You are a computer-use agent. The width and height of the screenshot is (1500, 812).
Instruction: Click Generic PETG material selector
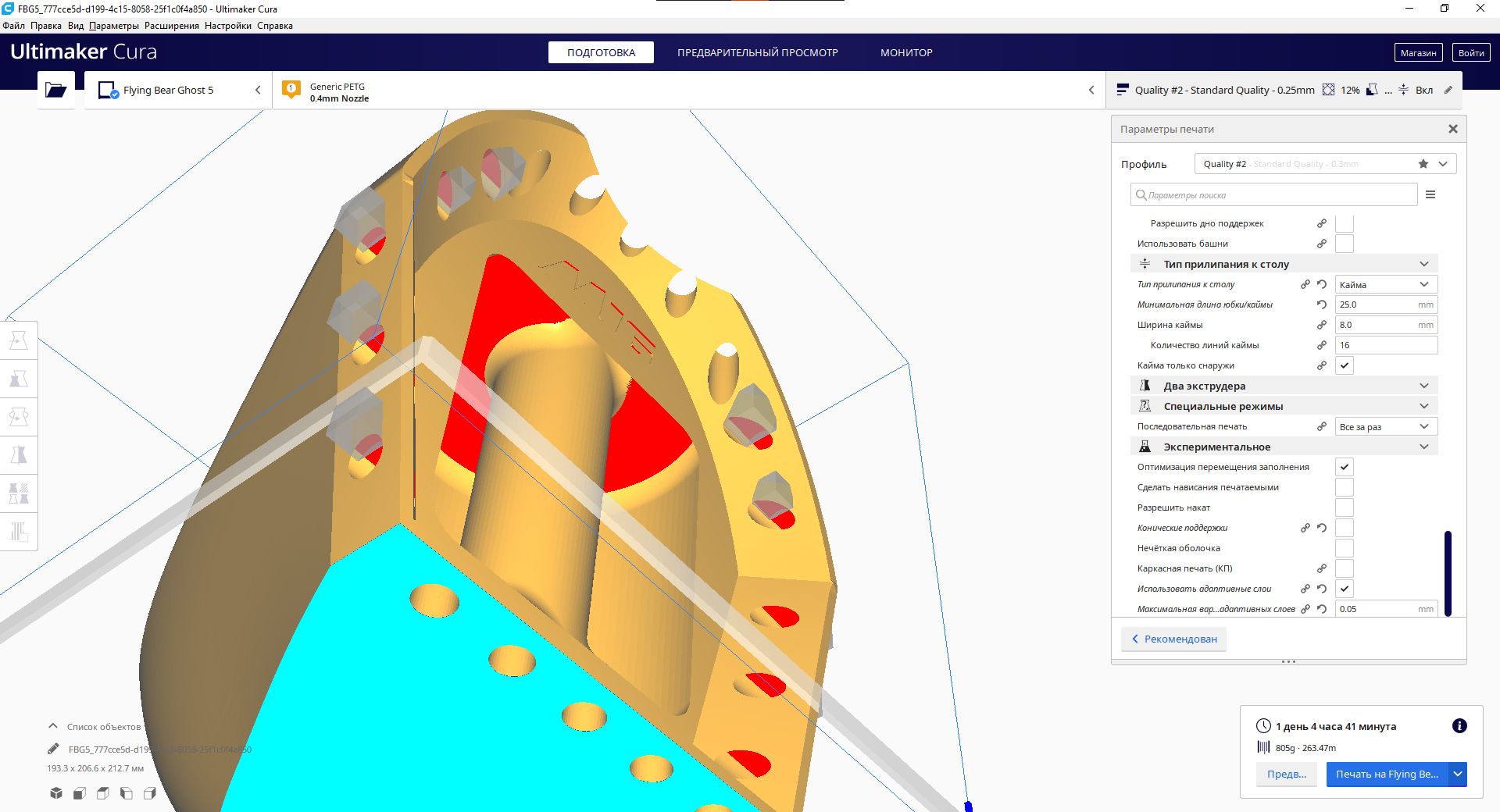tap(687, 90)
